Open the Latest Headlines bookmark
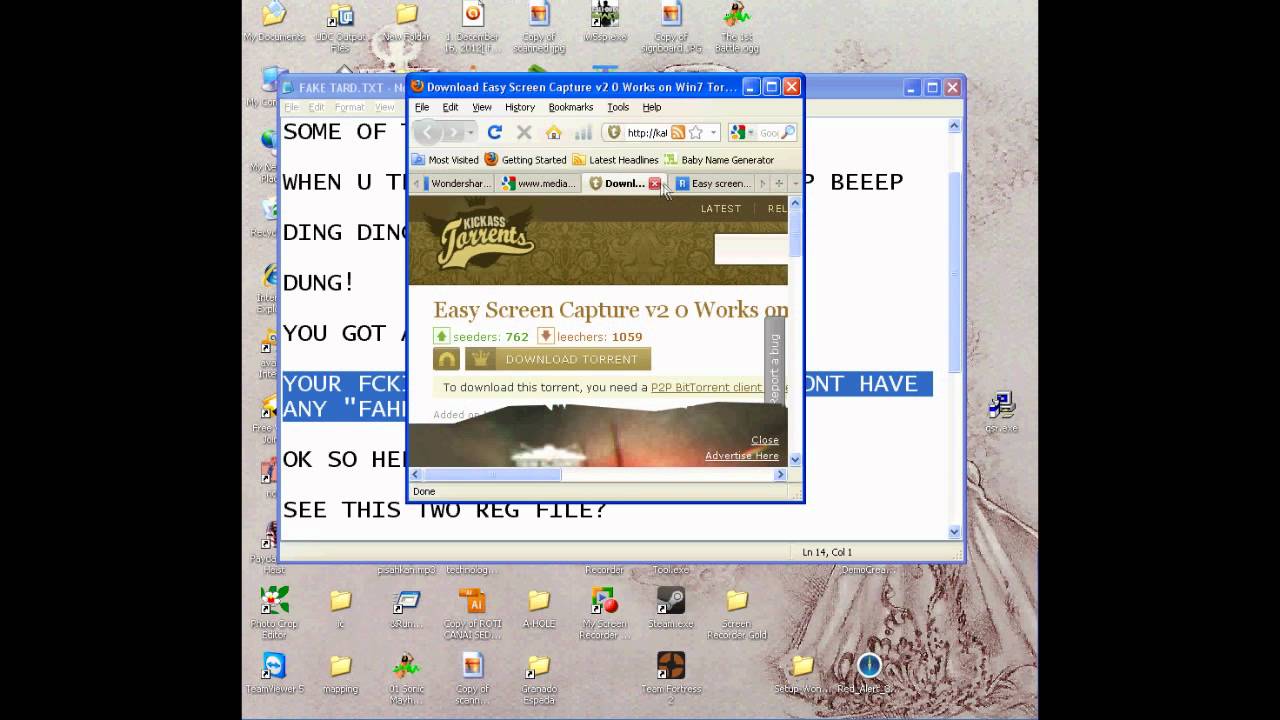This screenshot has height=720, width=1280. pos(615,160)
